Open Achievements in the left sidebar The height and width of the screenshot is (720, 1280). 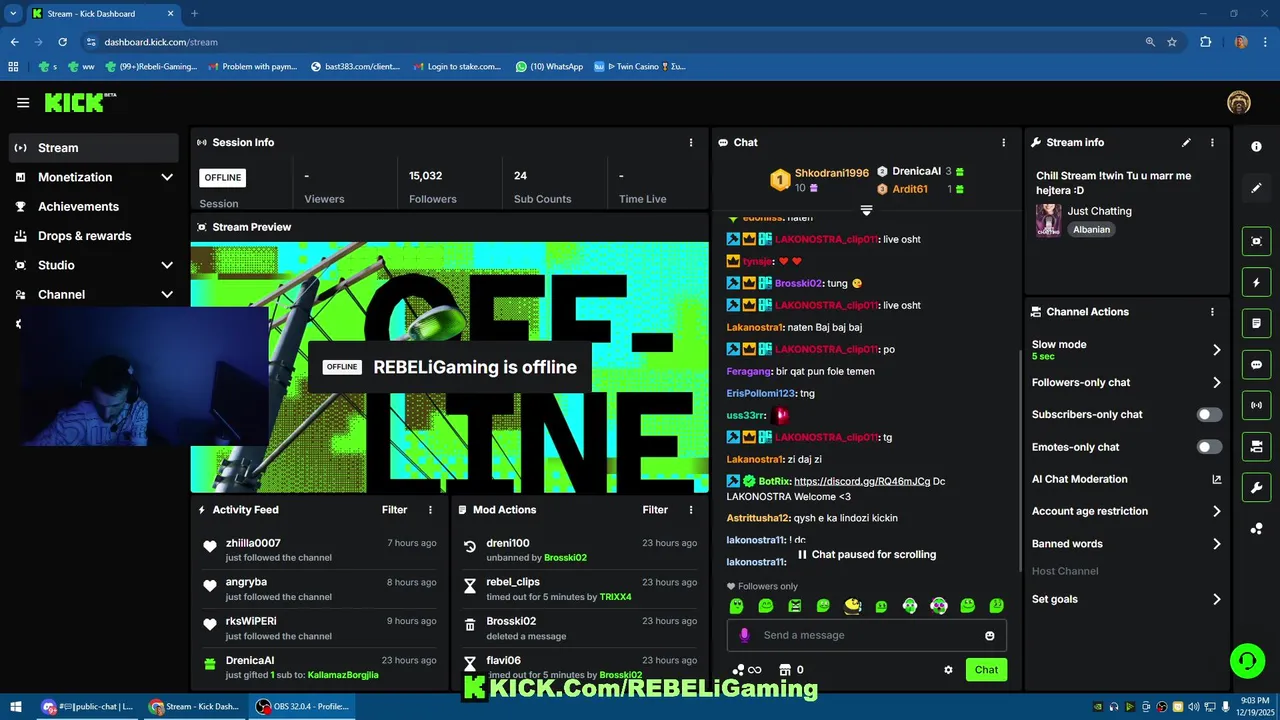94,206
